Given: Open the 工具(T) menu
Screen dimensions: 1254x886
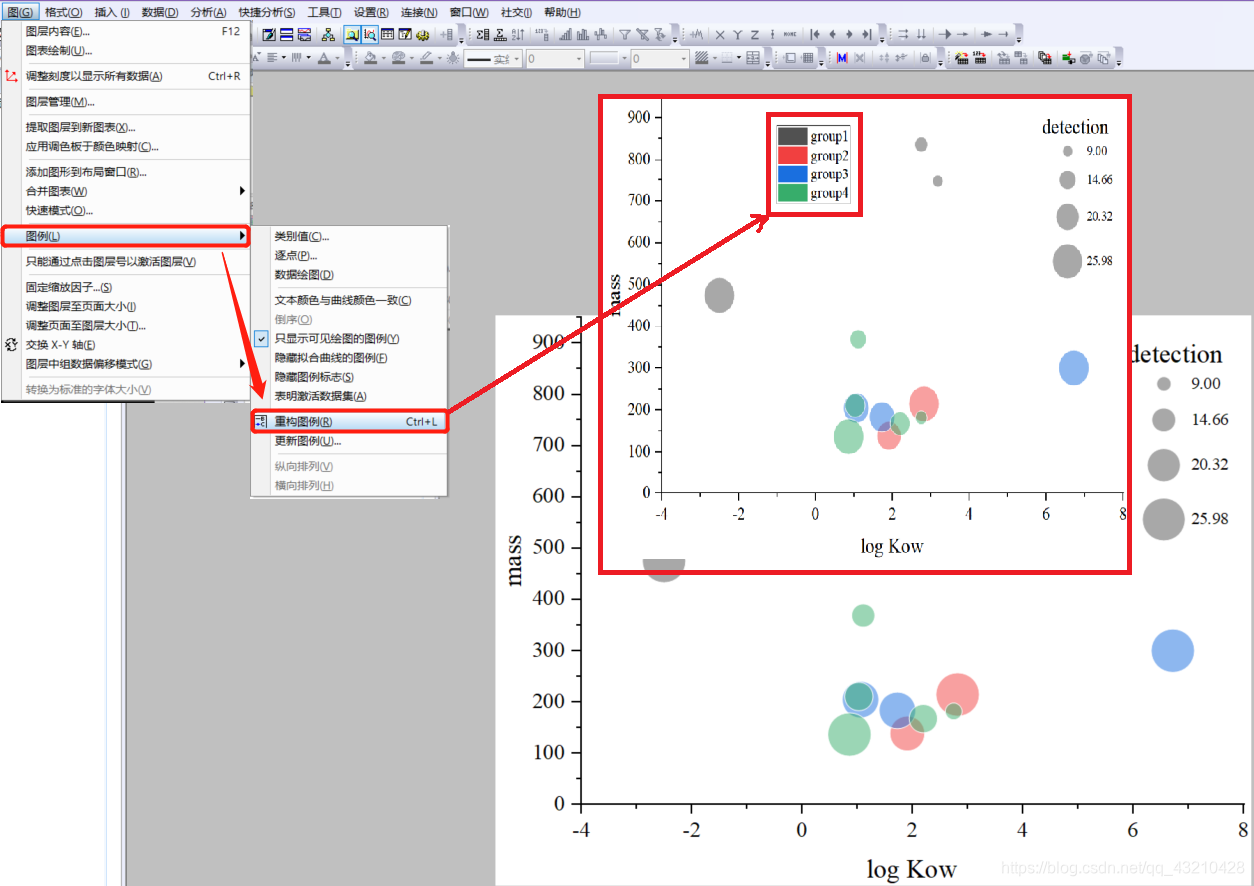Looking at the screenshot, I should (324, 12).
